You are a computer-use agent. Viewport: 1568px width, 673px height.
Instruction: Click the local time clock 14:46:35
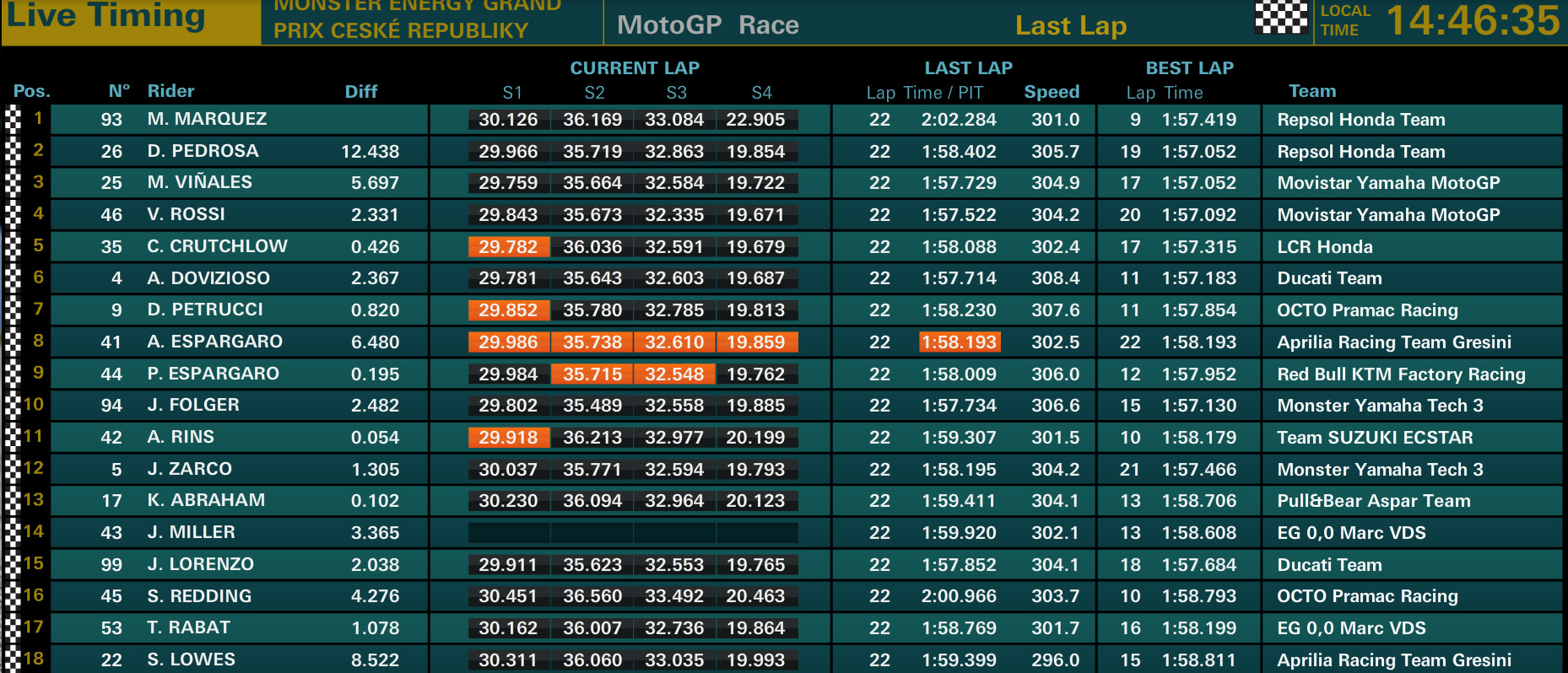1473,20
